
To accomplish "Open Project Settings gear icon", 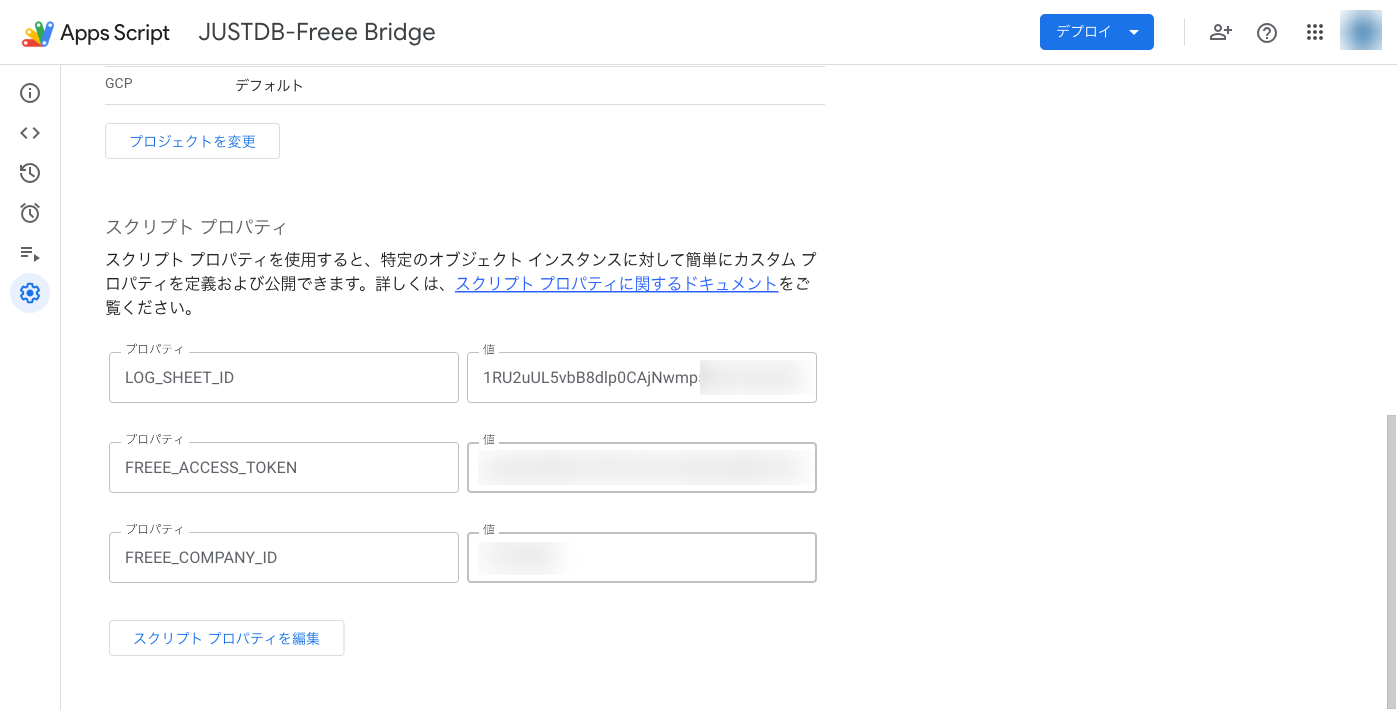I will tap(30, 293).
